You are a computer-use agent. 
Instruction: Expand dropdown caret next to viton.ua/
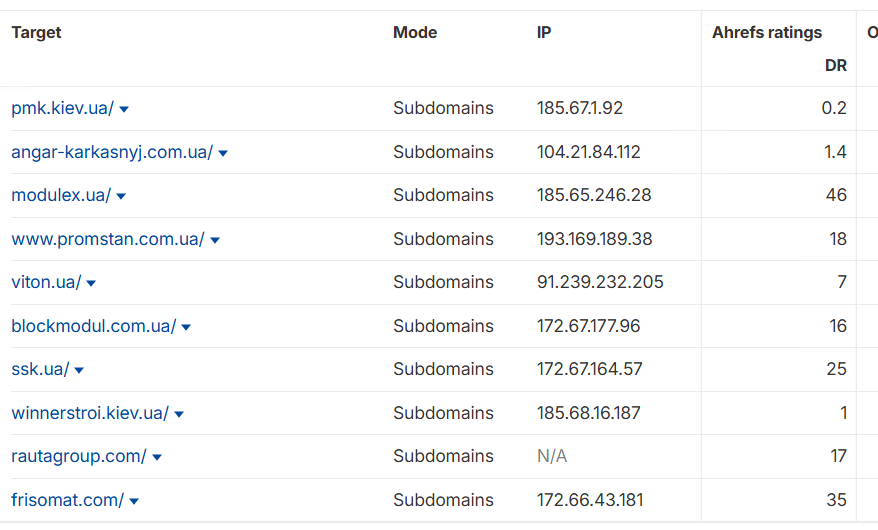[x=91, y=283]
